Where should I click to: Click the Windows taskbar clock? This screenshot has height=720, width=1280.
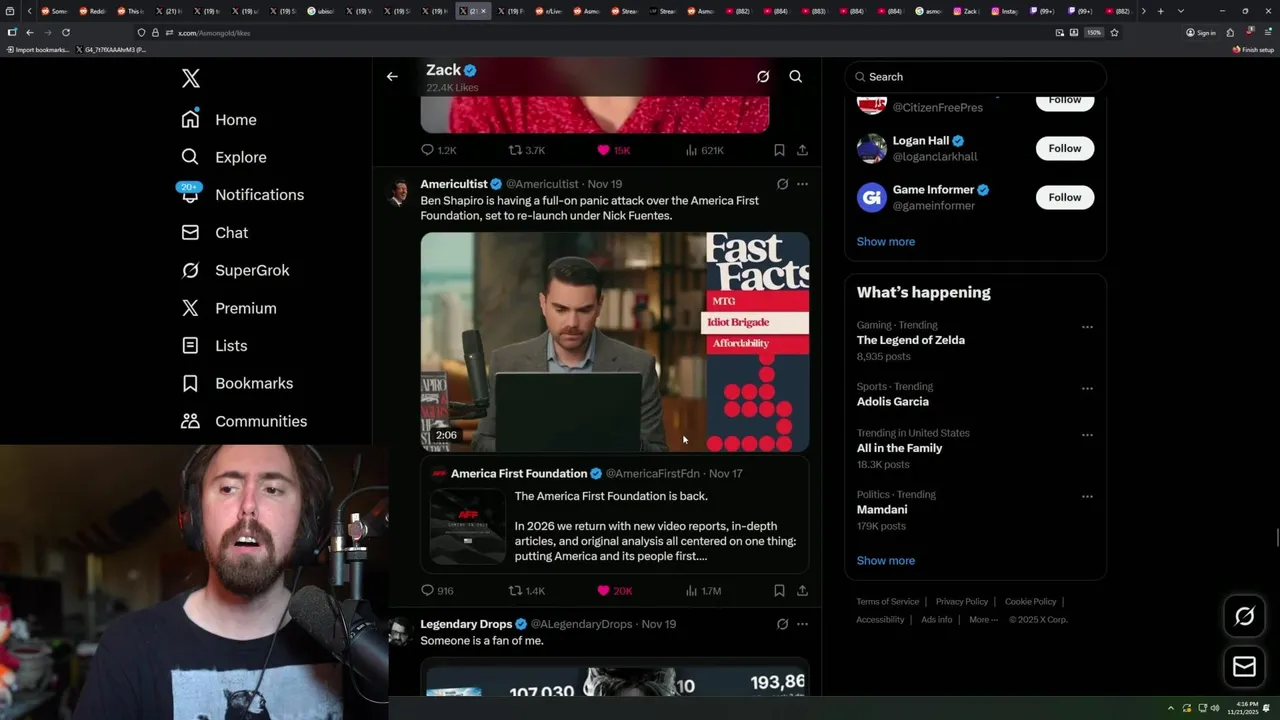click(x=1245, y=708)
